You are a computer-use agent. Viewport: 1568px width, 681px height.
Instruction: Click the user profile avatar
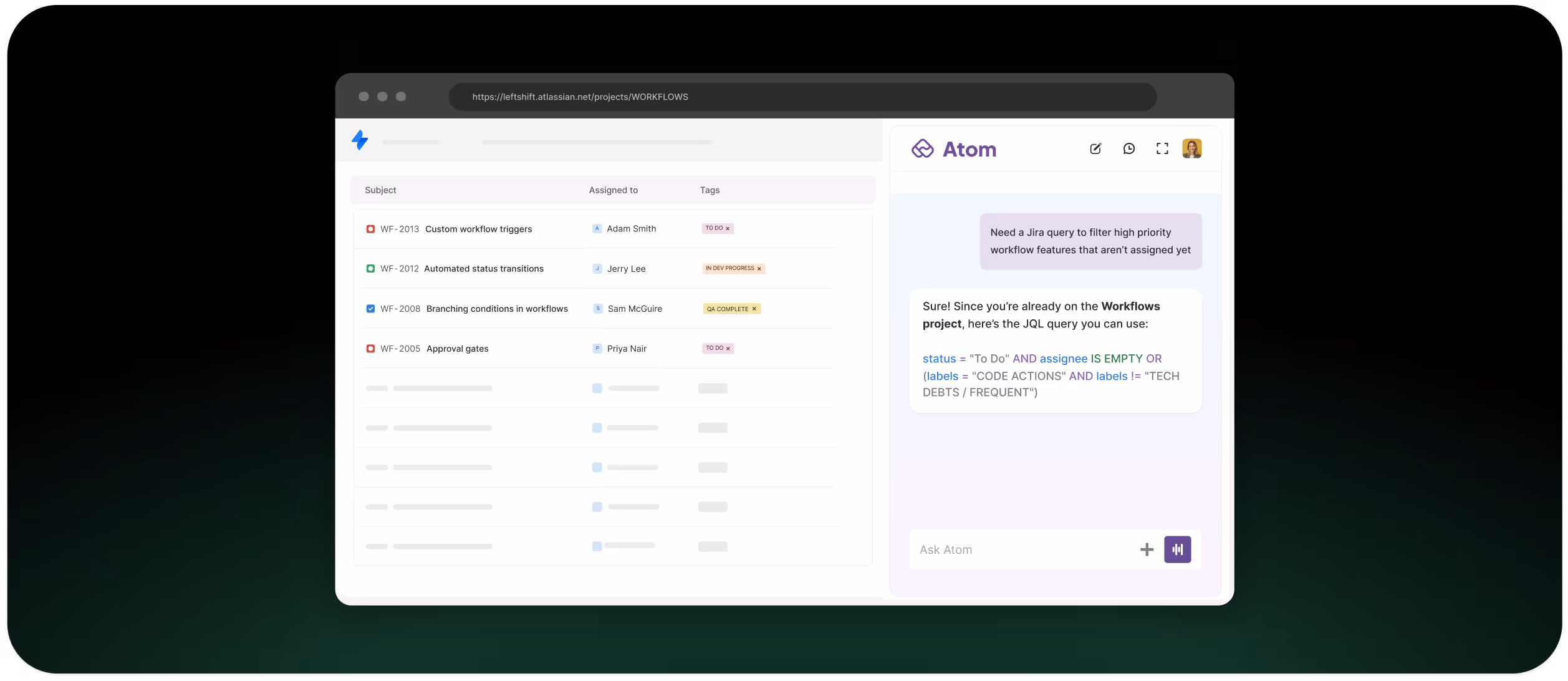pos(1191,148)
